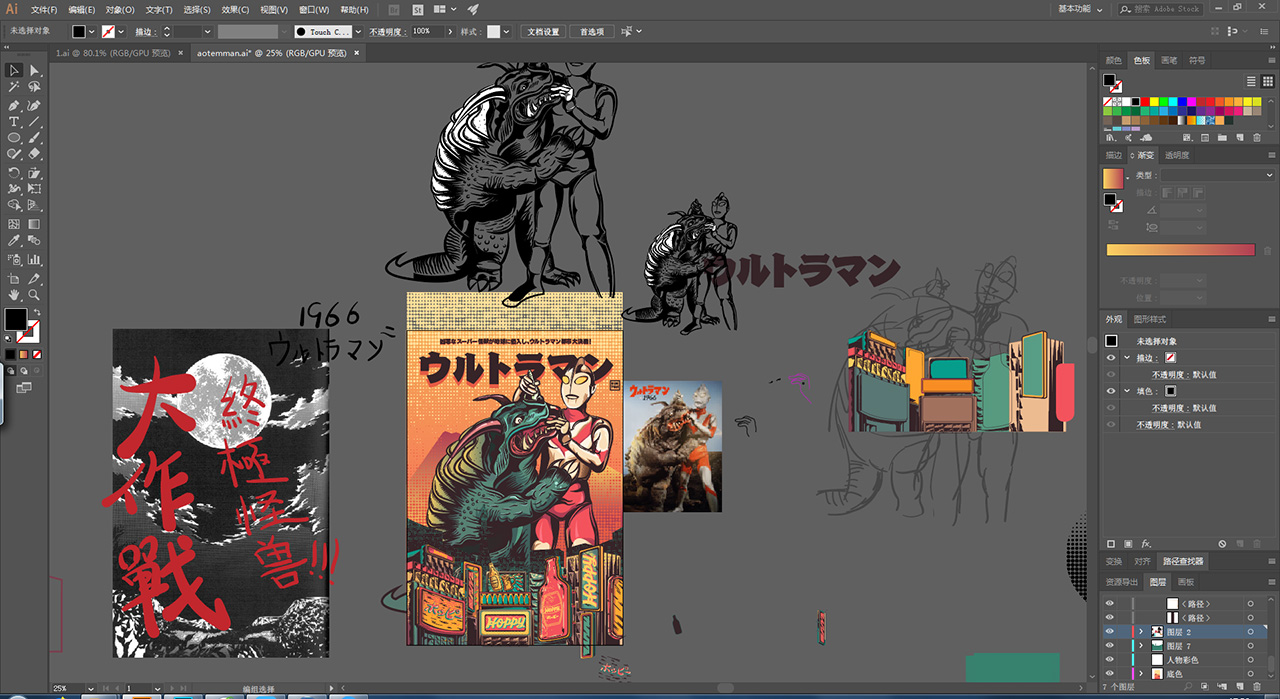This screenshot has height=699, width=1280.
Task: Select the Eyedropper tool
Action: click(14, 241)
